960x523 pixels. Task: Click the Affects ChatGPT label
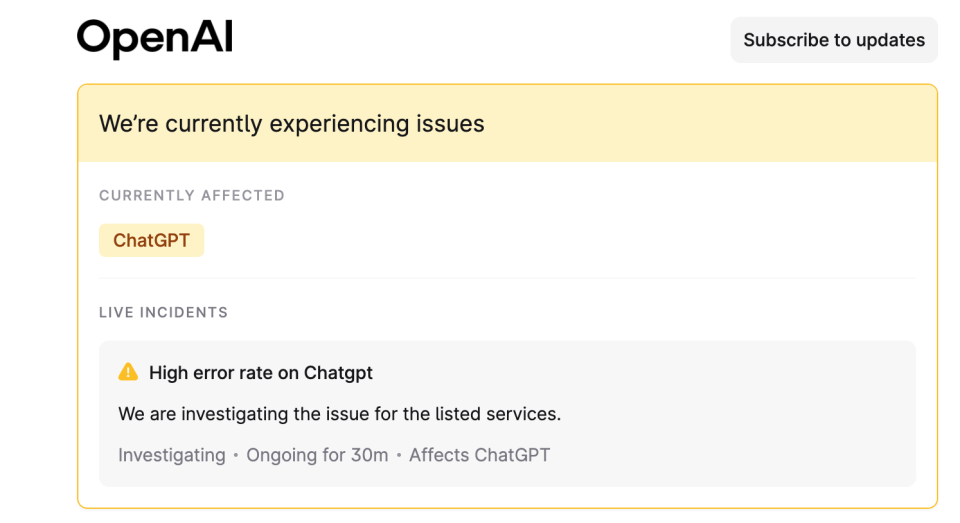click(479, 455)
